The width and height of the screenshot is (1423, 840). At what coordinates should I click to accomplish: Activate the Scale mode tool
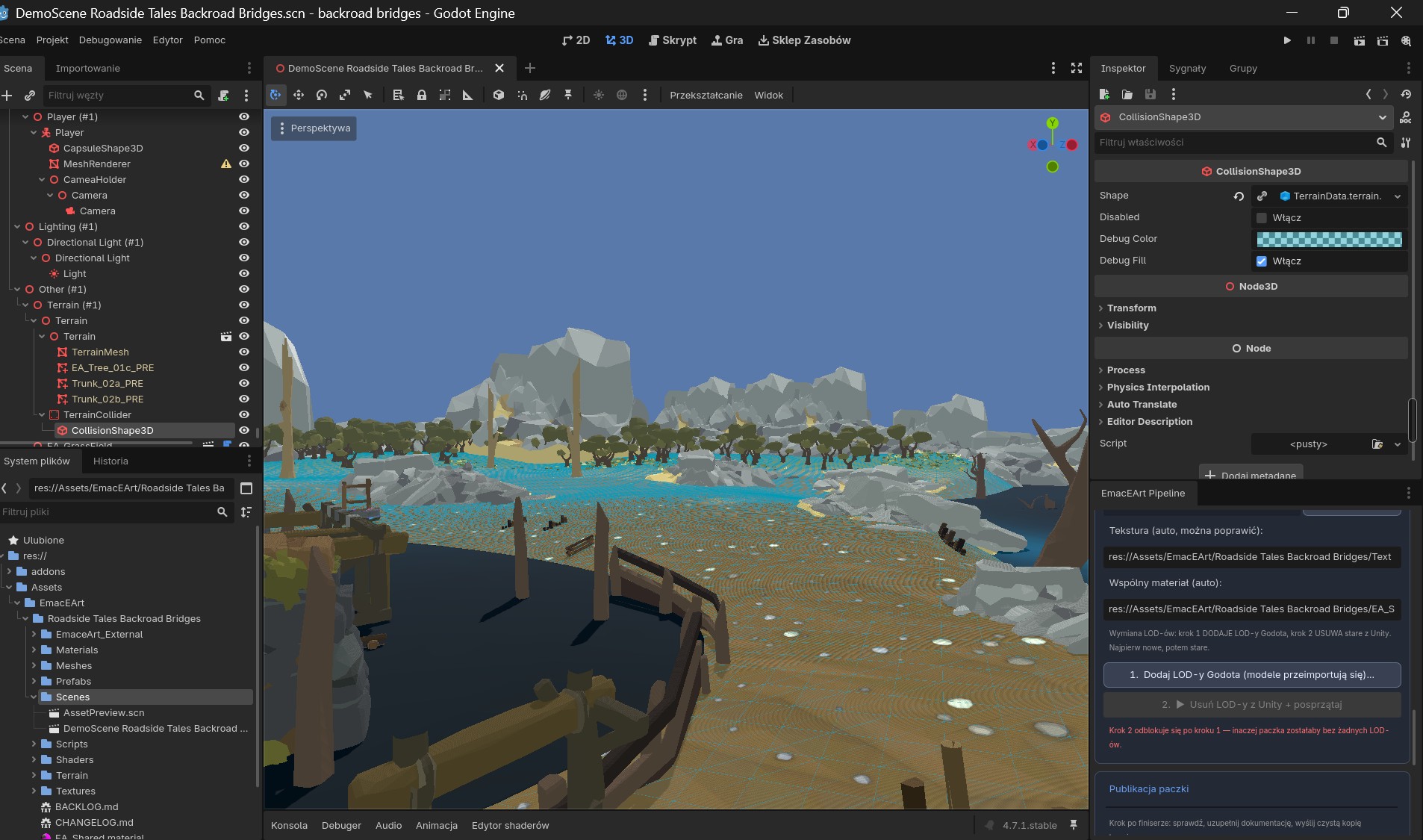pyautogui.click(x=345, y=95)
